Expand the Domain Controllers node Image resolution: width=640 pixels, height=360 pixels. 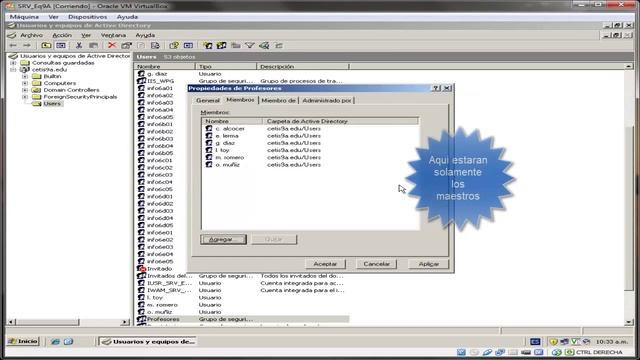coord(25,90)
